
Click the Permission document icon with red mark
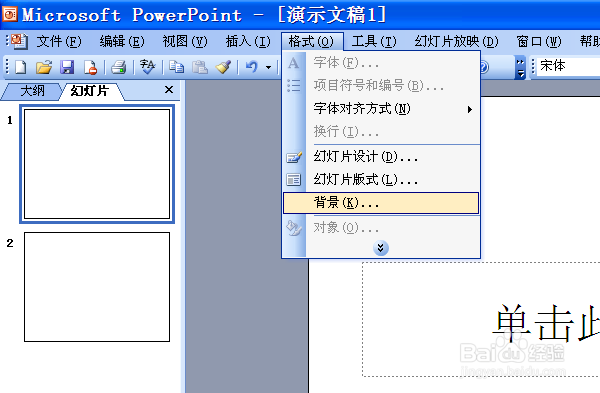point(91,67)
